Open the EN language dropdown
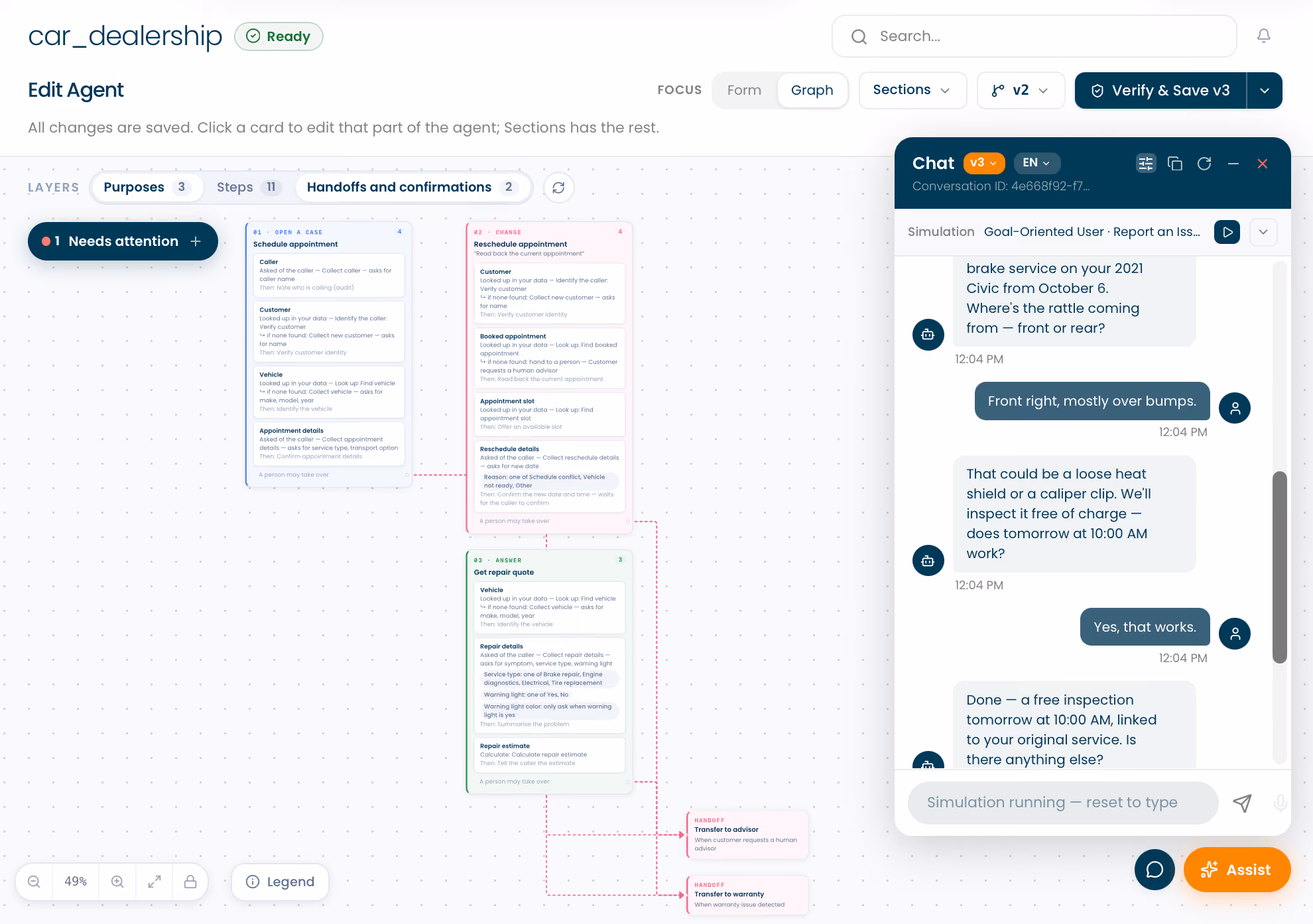Screen dimensions: 1313x924 (1036, 163)
